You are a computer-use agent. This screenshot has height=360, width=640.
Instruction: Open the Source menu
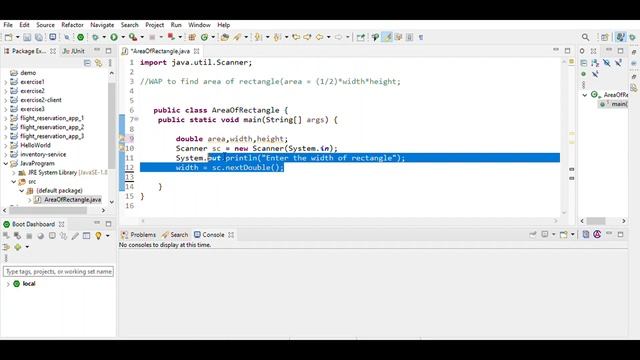[45, 25]
